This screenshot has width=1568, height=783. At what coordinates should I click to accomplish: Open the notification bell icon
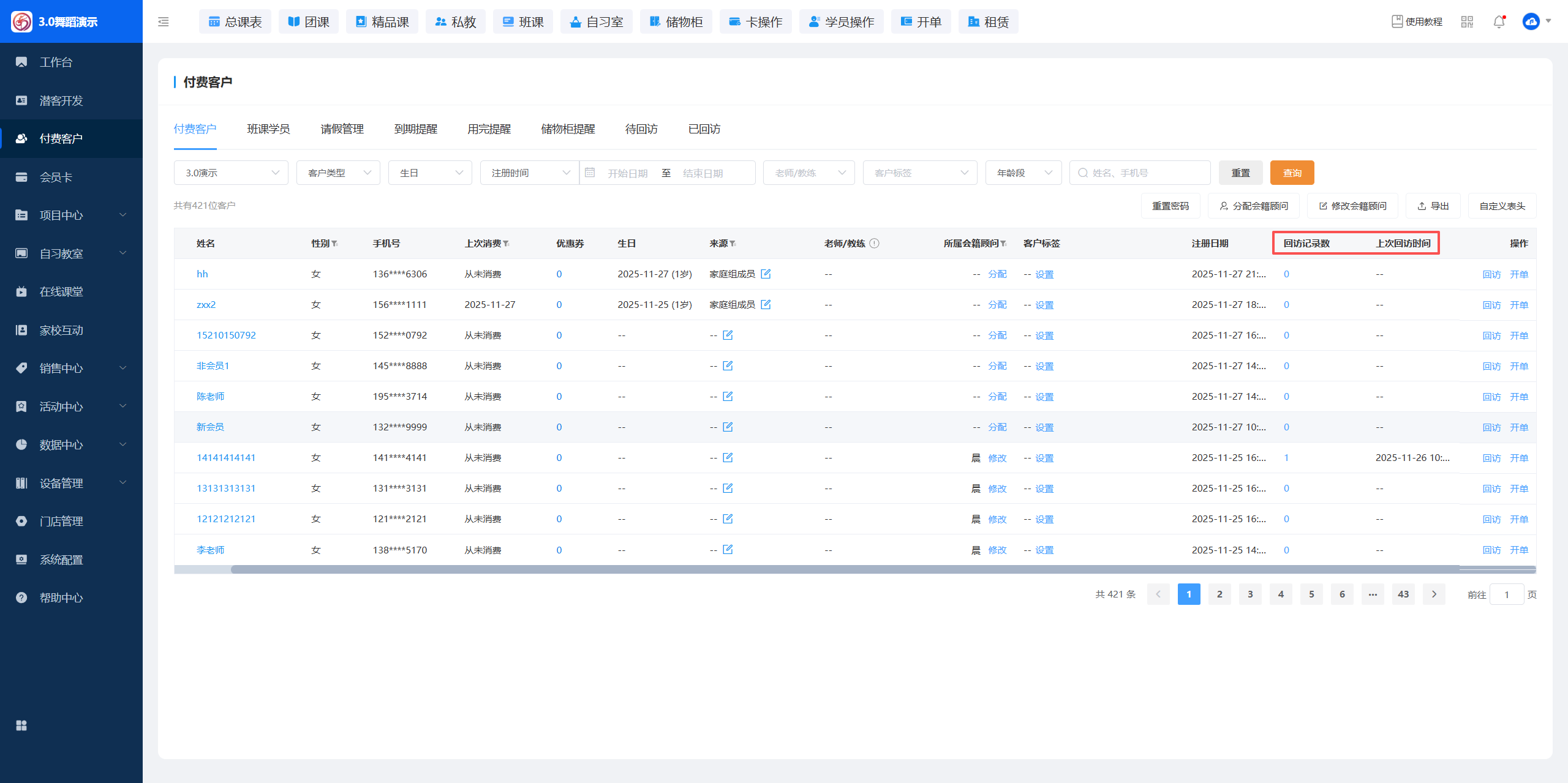point(1499,22)
